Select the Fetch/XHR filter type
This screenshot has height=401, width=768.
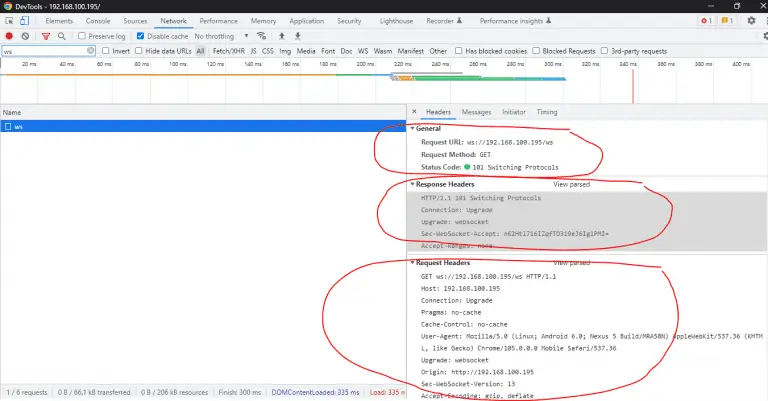click(227, 51)
